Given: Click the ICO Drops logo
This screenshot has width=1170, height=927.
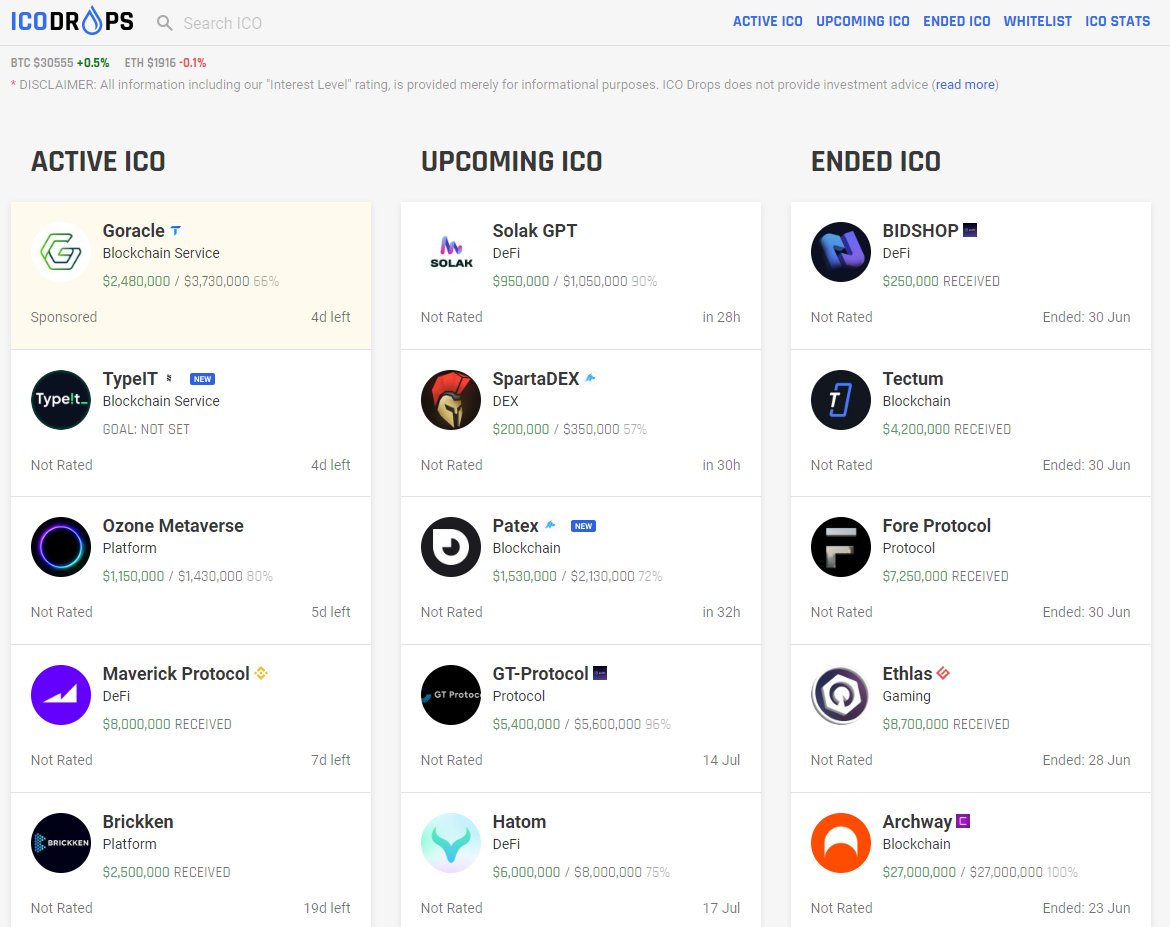Looking at the screenshot, I should coord(72,21).
